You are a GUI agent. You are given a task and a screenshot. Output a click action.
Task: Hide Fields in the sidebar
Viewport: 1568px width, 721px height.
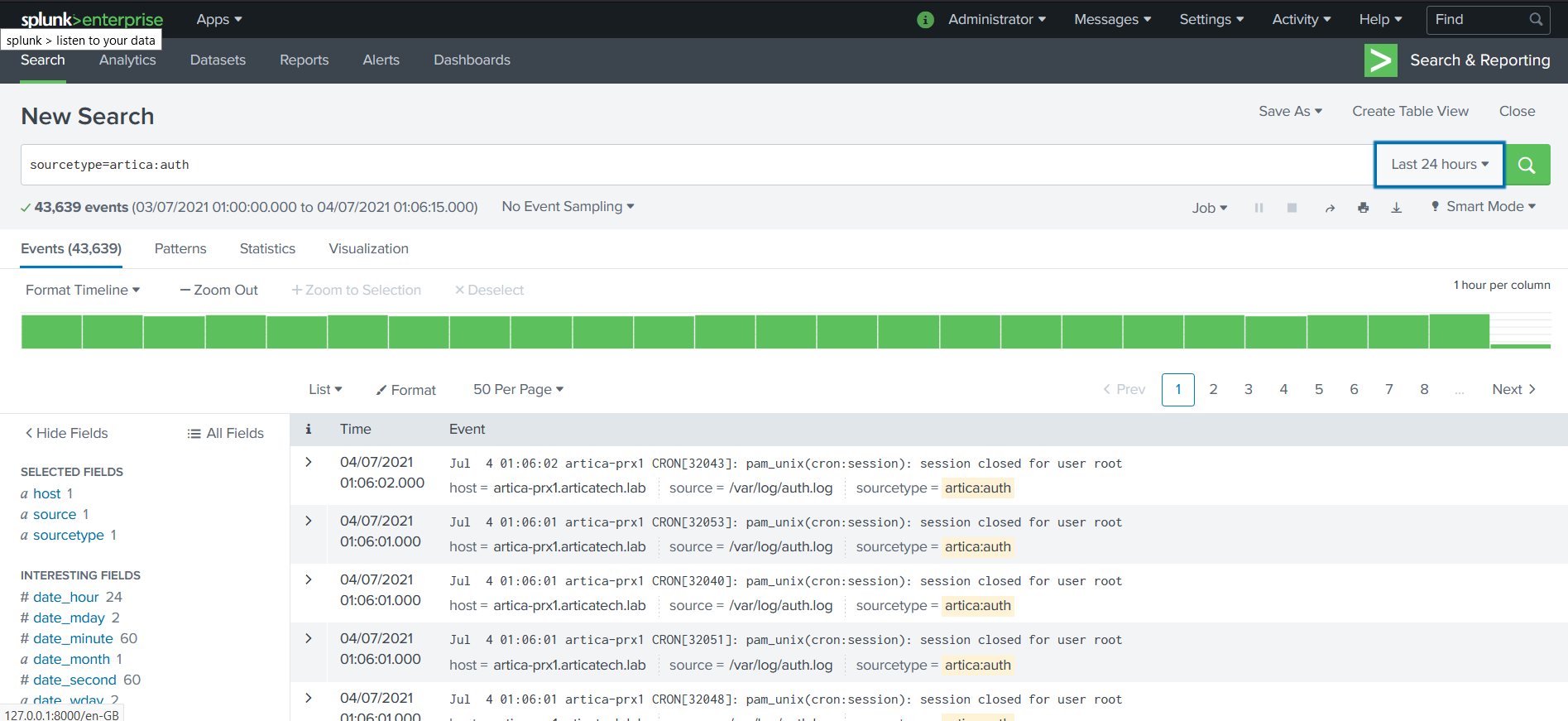point(66,433)
